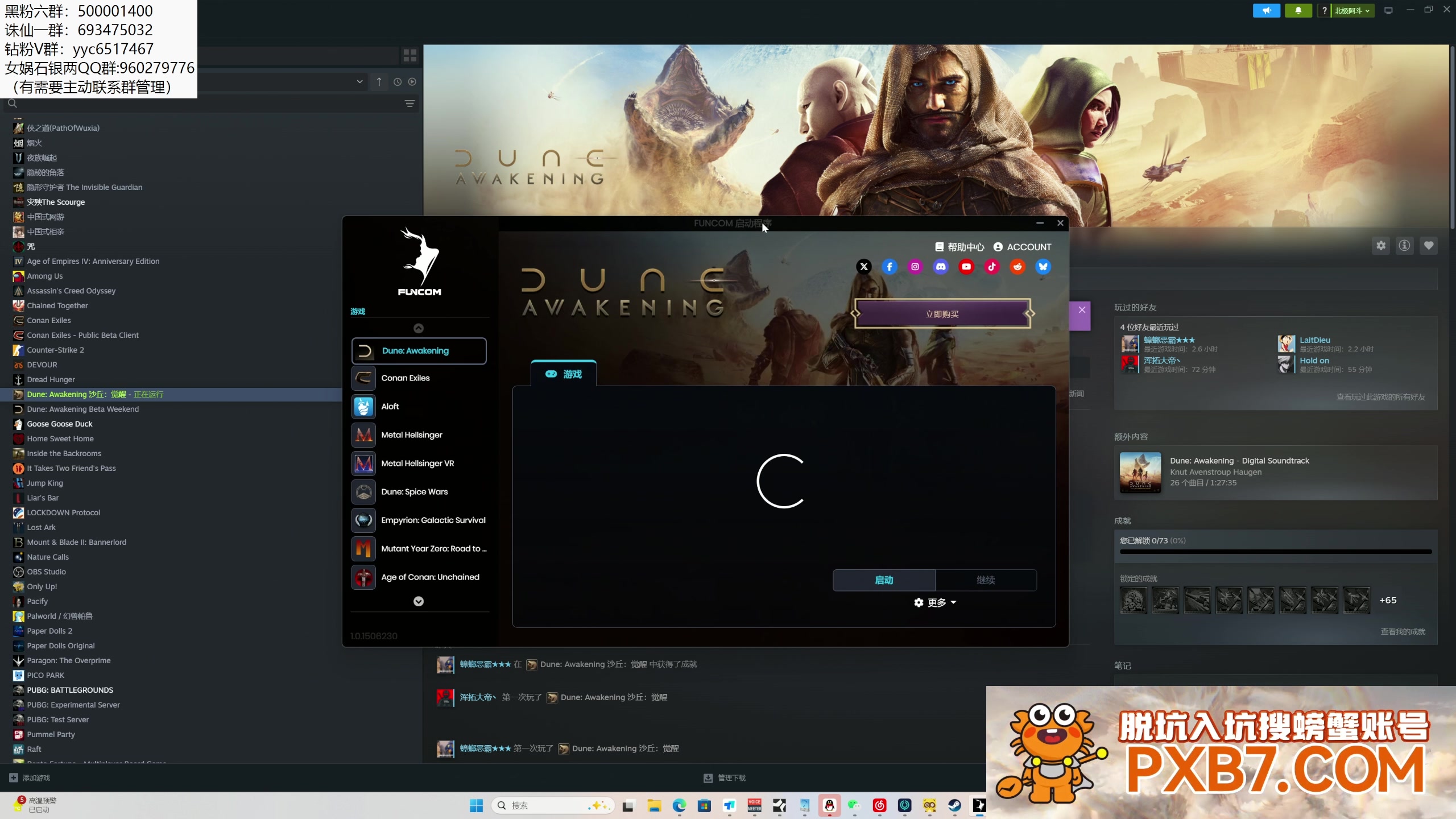Open Steam game settings gear icon

(1381, 246)
